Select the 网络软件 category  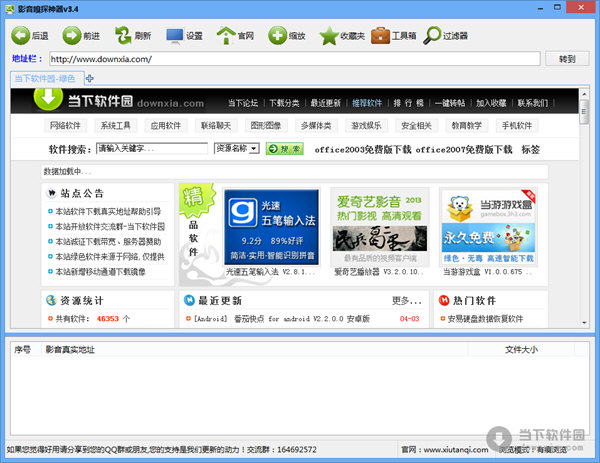[x=65, y=126]
